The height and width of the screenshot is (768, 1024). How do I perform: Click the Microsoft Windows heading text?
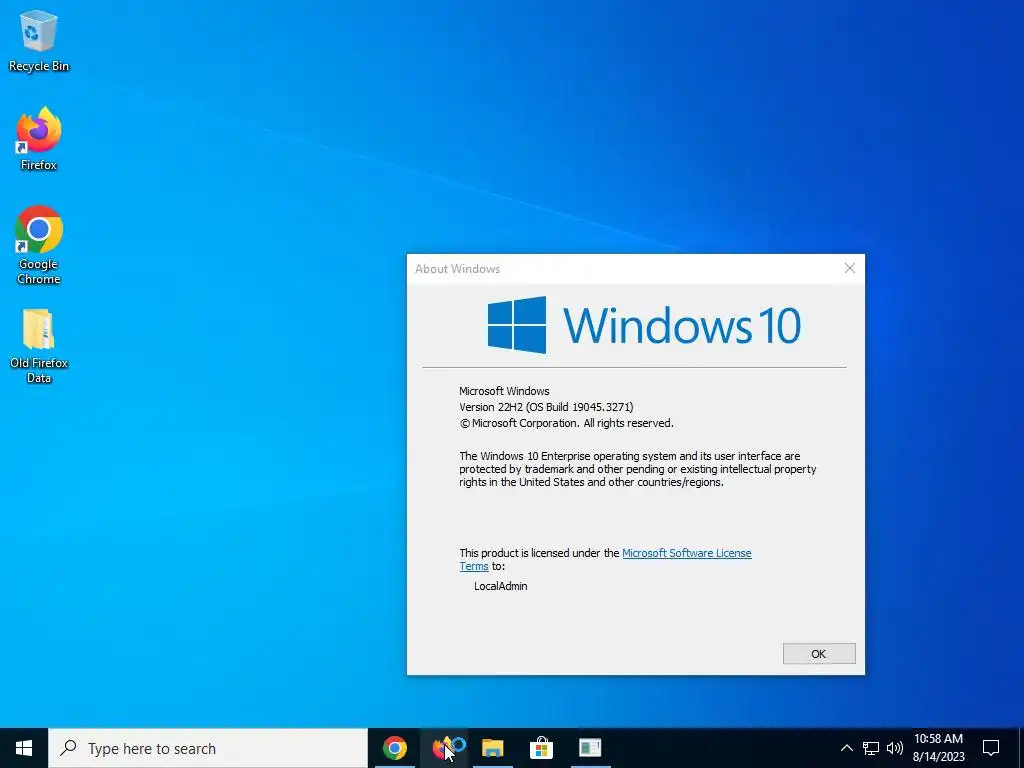point(504,391)
